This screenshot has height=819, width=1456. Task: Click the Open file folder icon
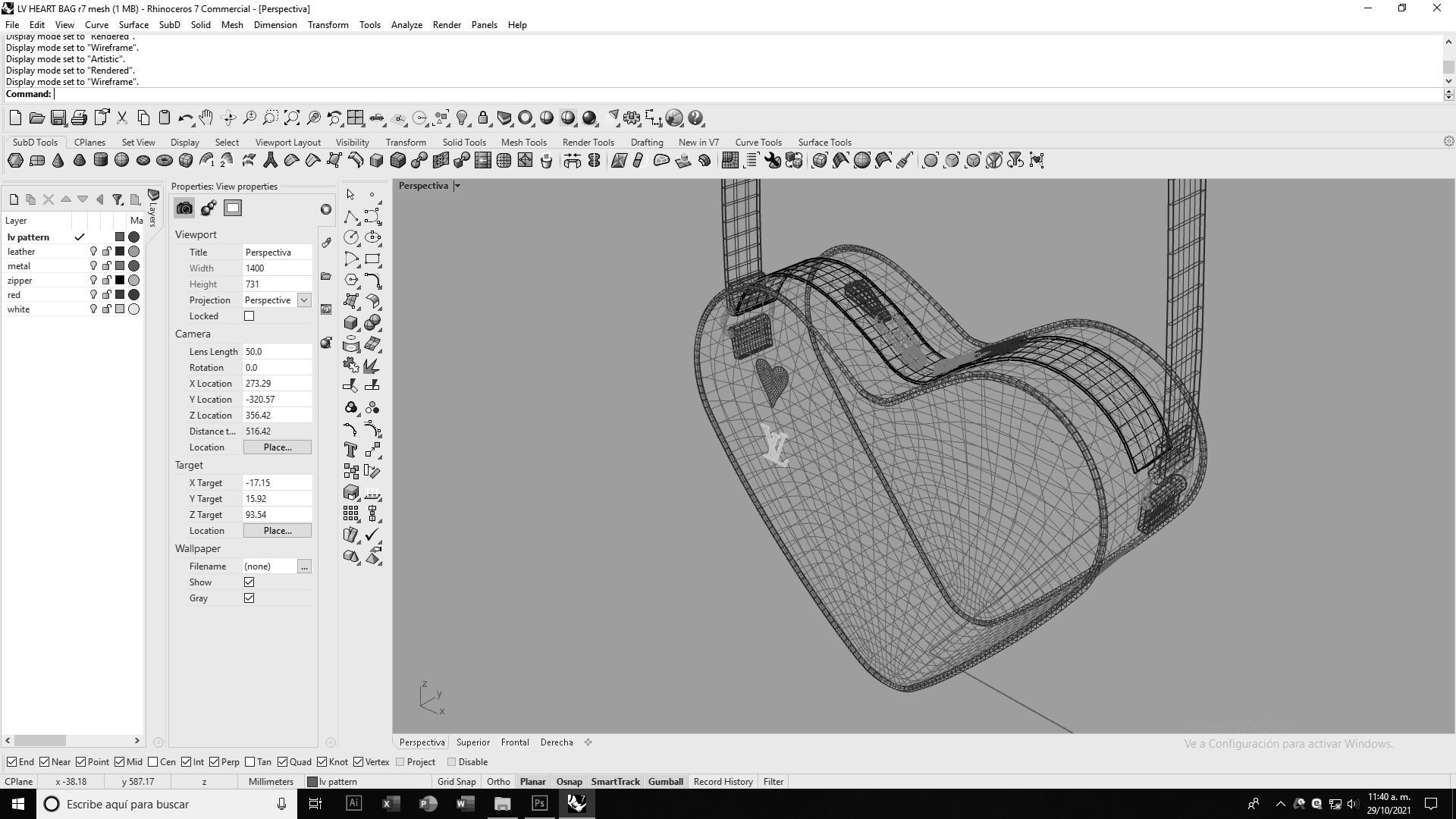point(36,118)
